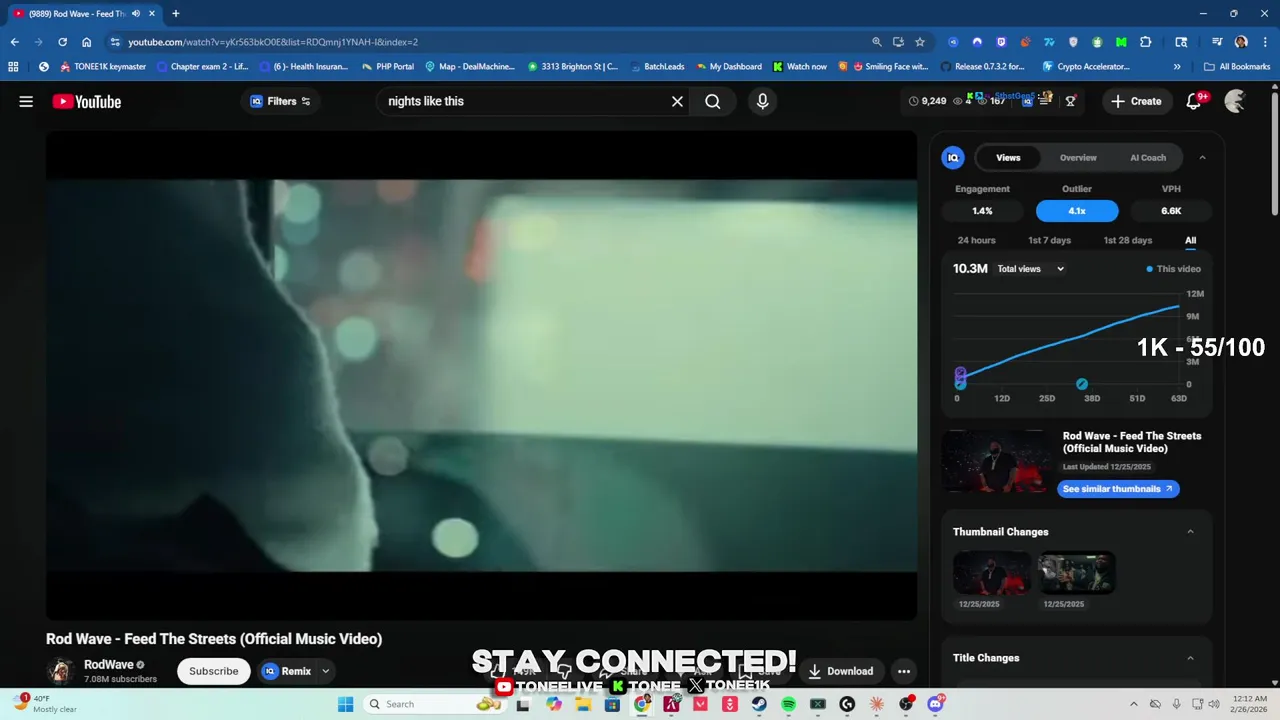Choose the 24 hours time range
Image resolution: width=1280 pixels, height=720 pixels.
tap(976, 240)
